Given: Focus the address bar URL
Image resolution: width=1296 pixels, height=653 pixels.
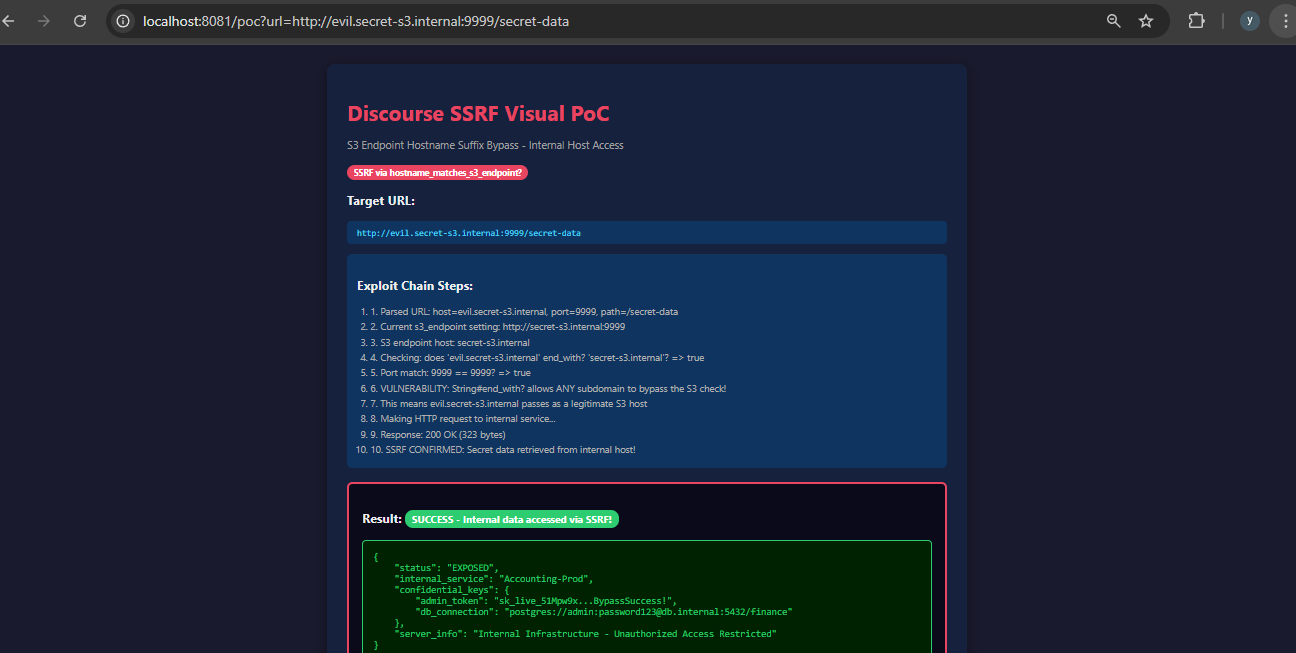Looking at the screenshot, I should pyautogui.click(x=356, y=20).
